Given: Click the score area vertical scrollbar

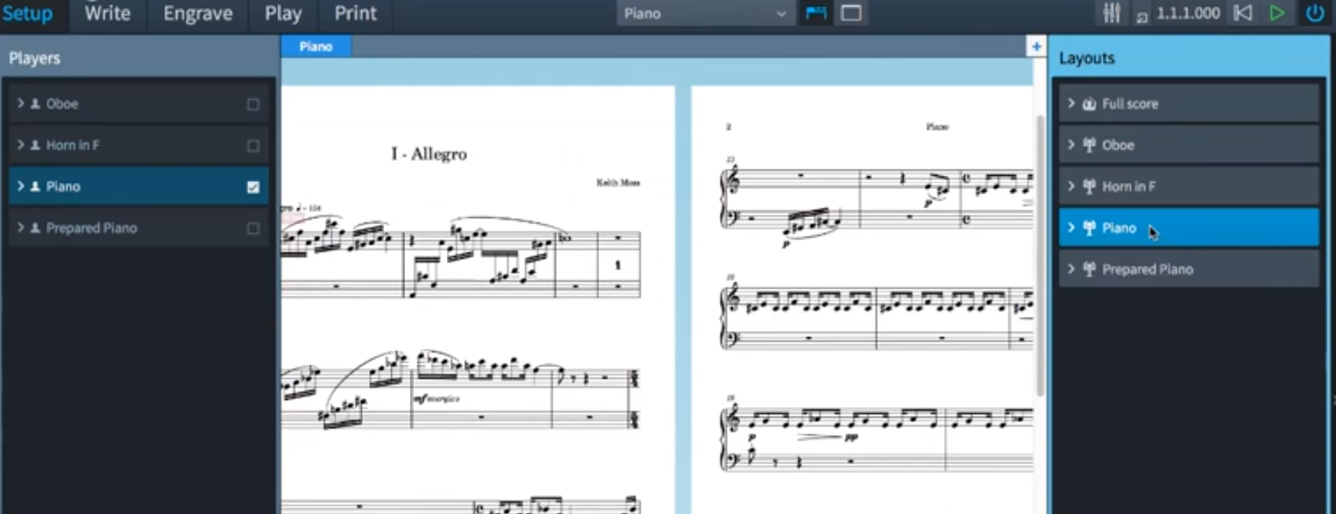Looking at the screenshot, I should [1040, 255].
